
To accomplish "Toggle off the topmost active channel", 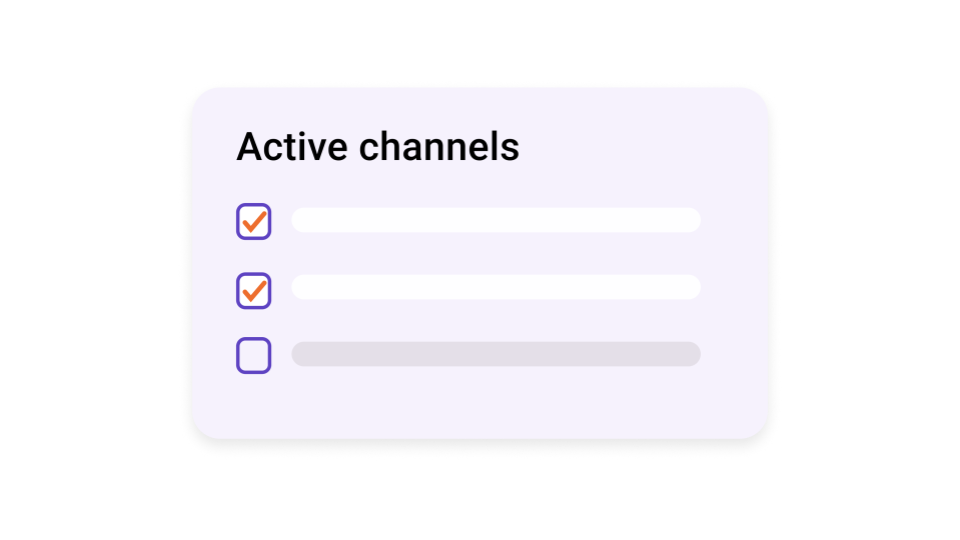I will pyautogui.click(x=254, y=221).
